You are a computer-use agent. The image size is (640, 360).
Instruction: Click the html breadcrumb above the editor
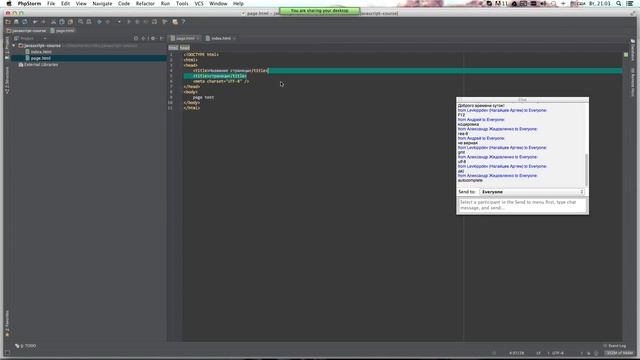click(x=173, y=48)
